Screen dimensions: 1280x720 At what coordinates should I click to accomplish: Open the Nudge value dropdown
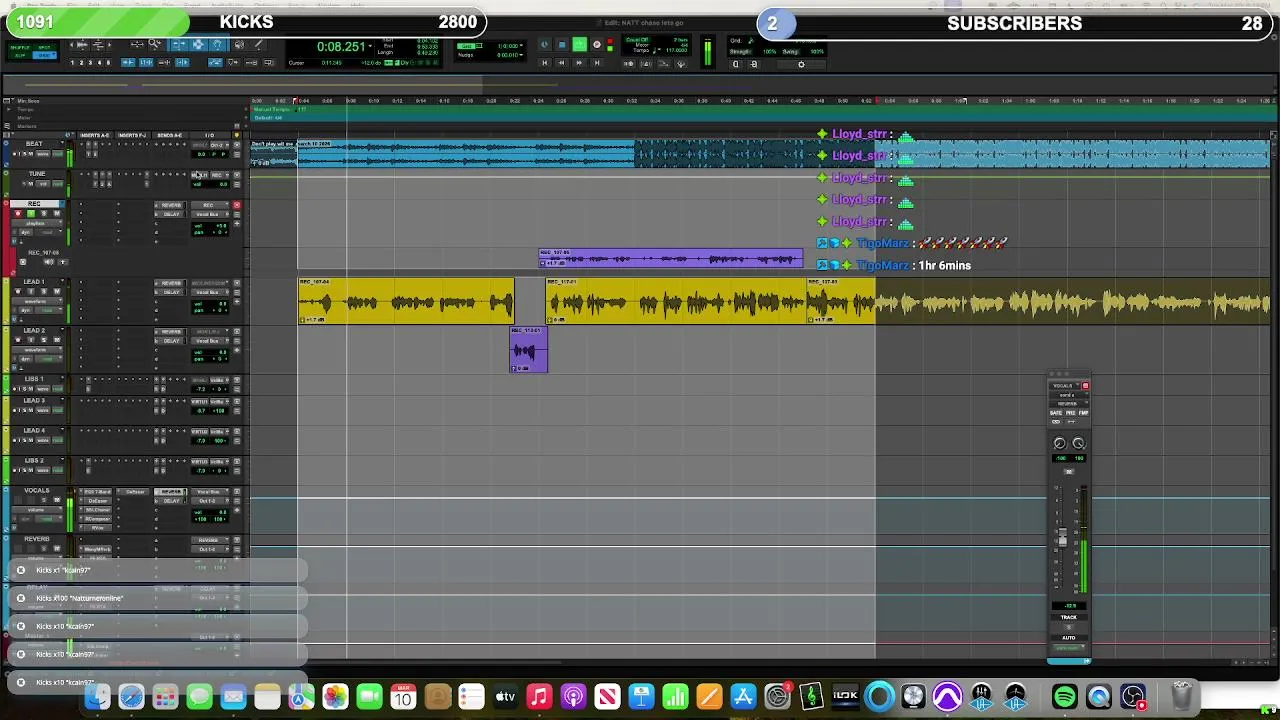click(521, 55)
